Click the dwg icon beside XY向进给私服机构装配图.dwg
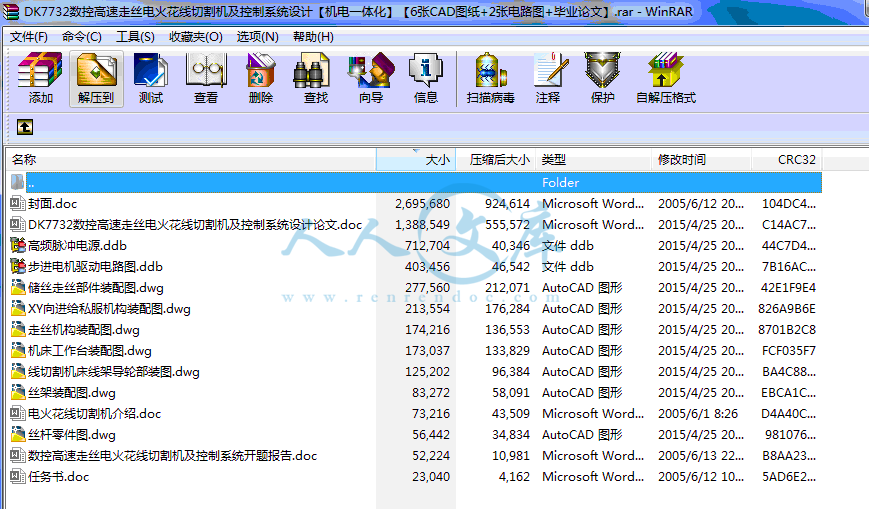 pyautogui.click(x=18, y=308)
